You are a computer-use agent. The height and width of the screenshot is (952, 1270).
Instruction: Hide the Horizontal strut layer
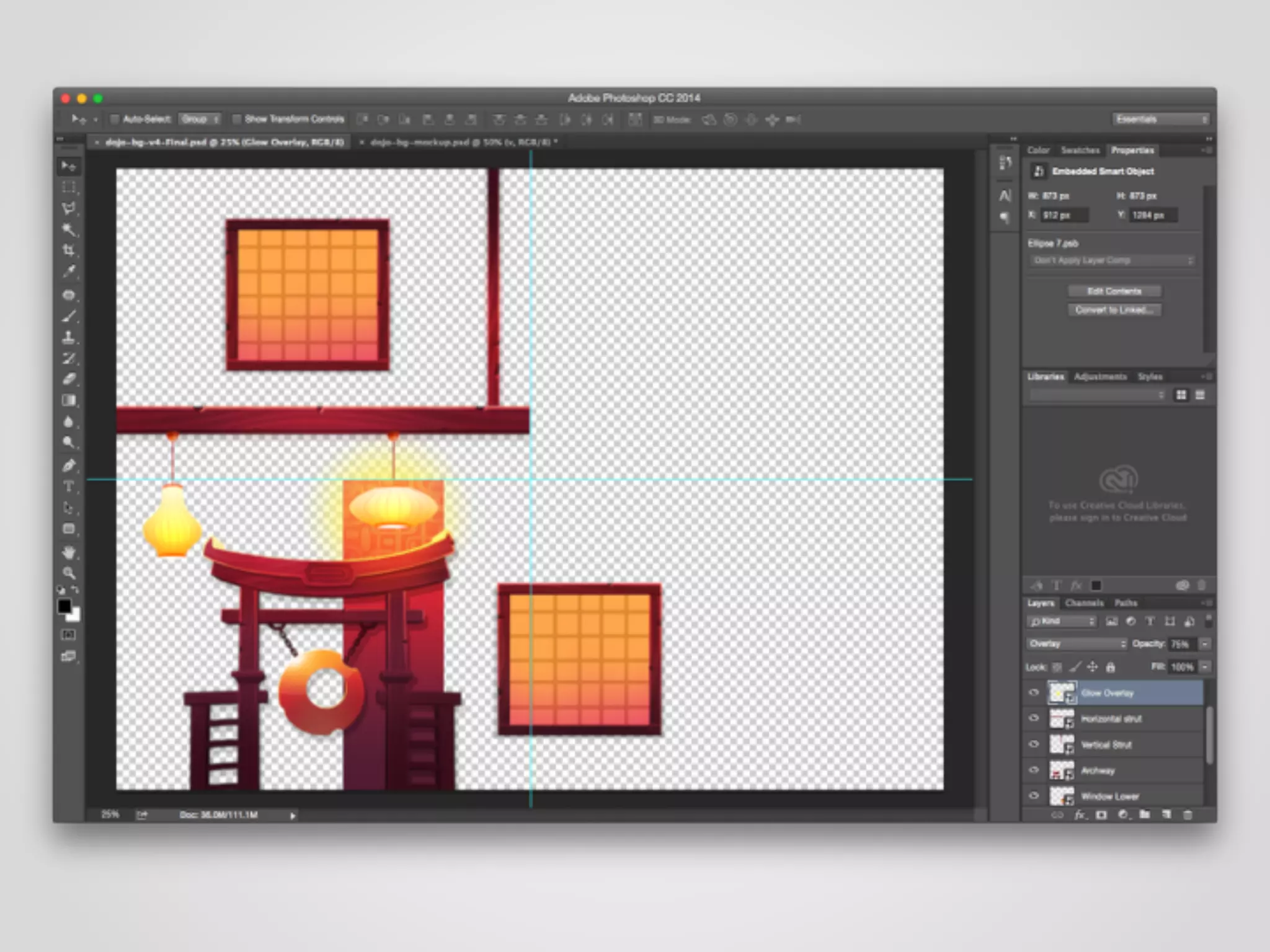coord(1034,718)
